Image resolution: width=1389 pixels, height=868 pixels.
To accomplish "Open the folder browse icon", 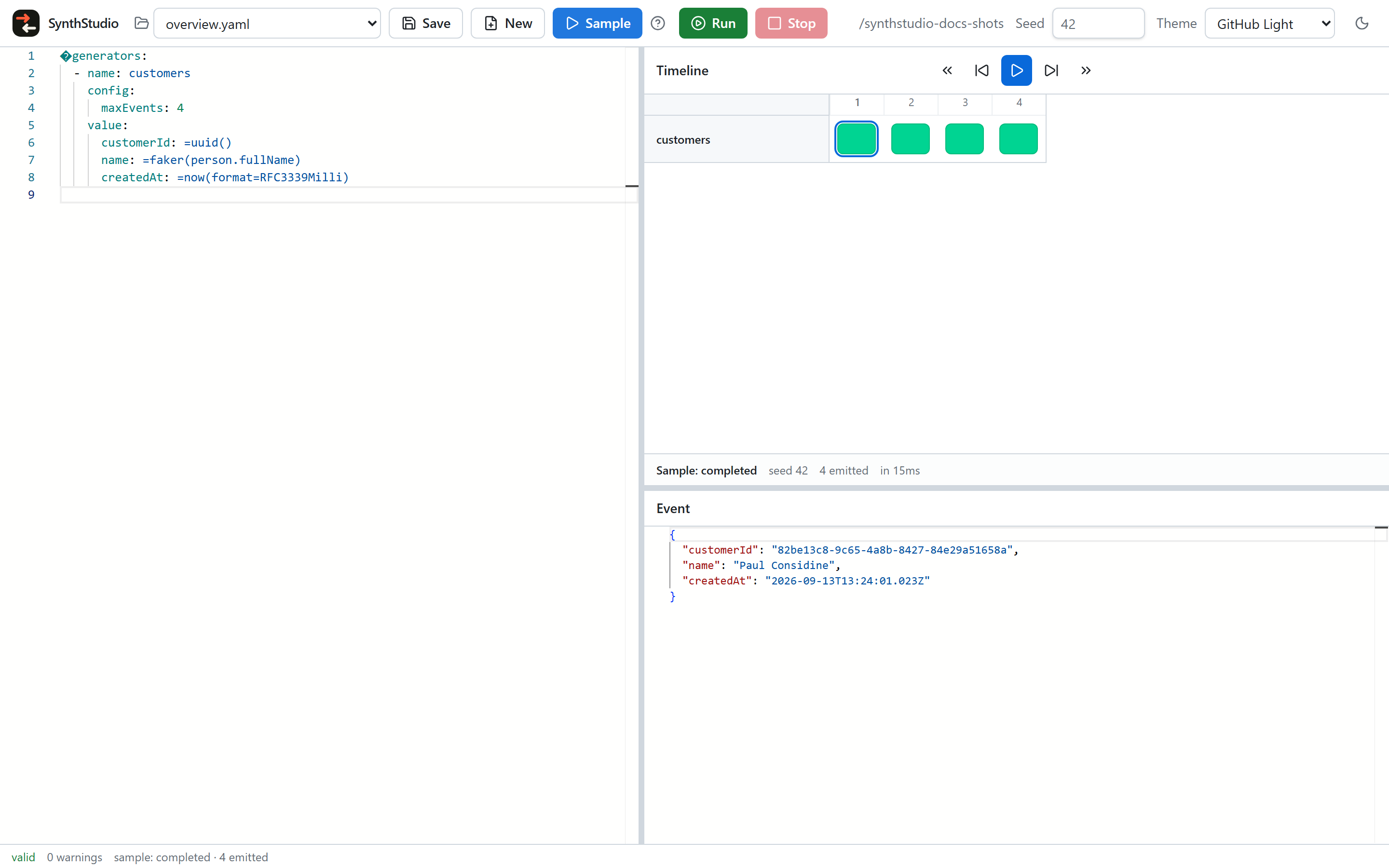I will tap(141, 23).
